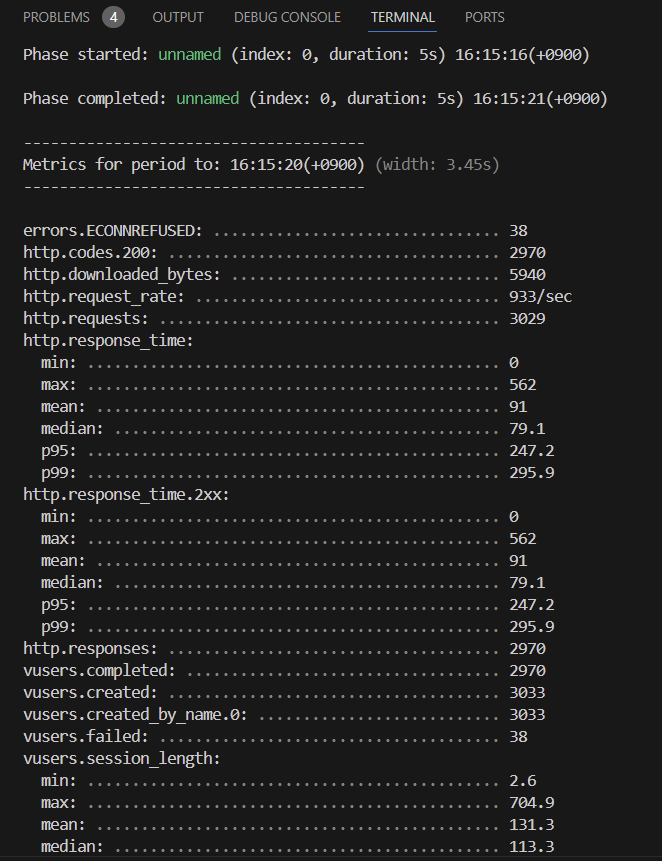Click the 'Phase completed' line in terminal
Image resolution: width=662 pixels, height=861 pixels.
pyautogui.click(x=314, y=99)
